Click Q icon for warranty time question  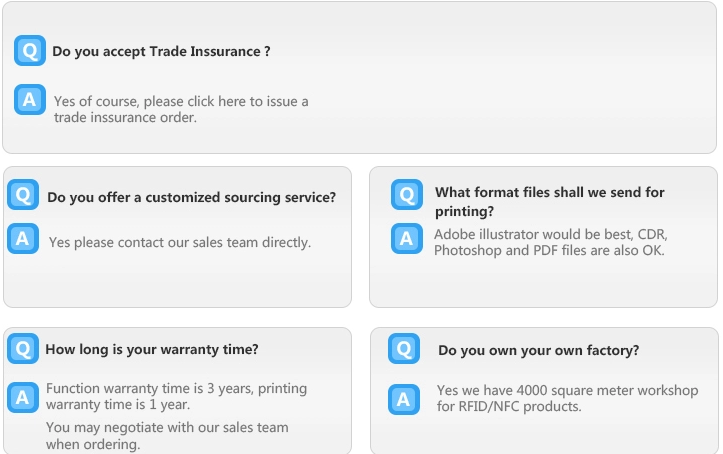pyautogui.click(x=23, y=348)
